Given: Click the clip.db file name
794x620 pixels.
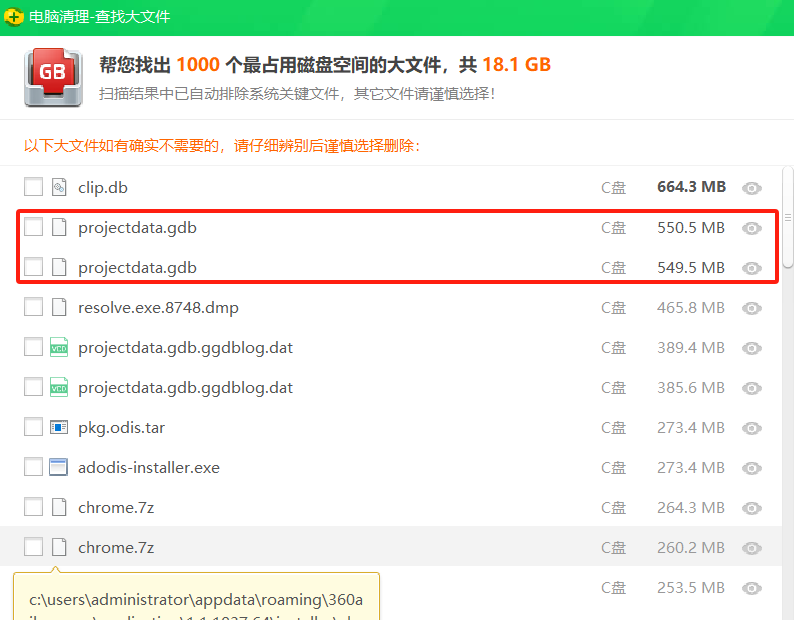Looking at the screenshot, I should pyautogui.click(x=103, y=188).
